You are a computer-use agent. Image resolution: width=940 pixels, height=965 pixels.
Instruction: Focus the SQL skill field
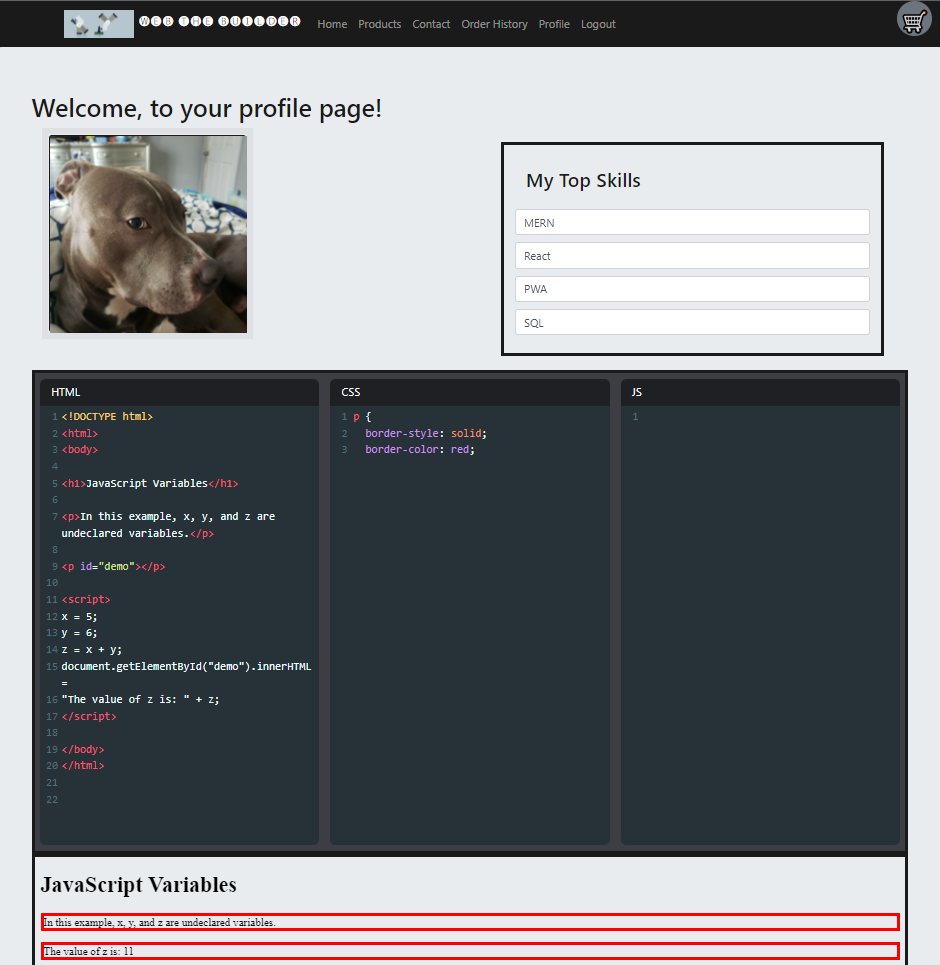coord(692,322)
